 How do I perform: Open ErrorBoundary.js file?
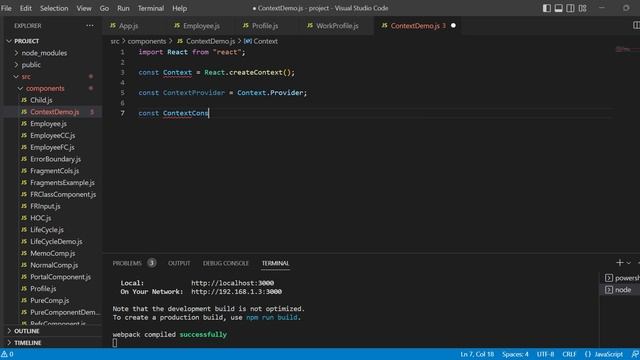(x=55, y=159)
